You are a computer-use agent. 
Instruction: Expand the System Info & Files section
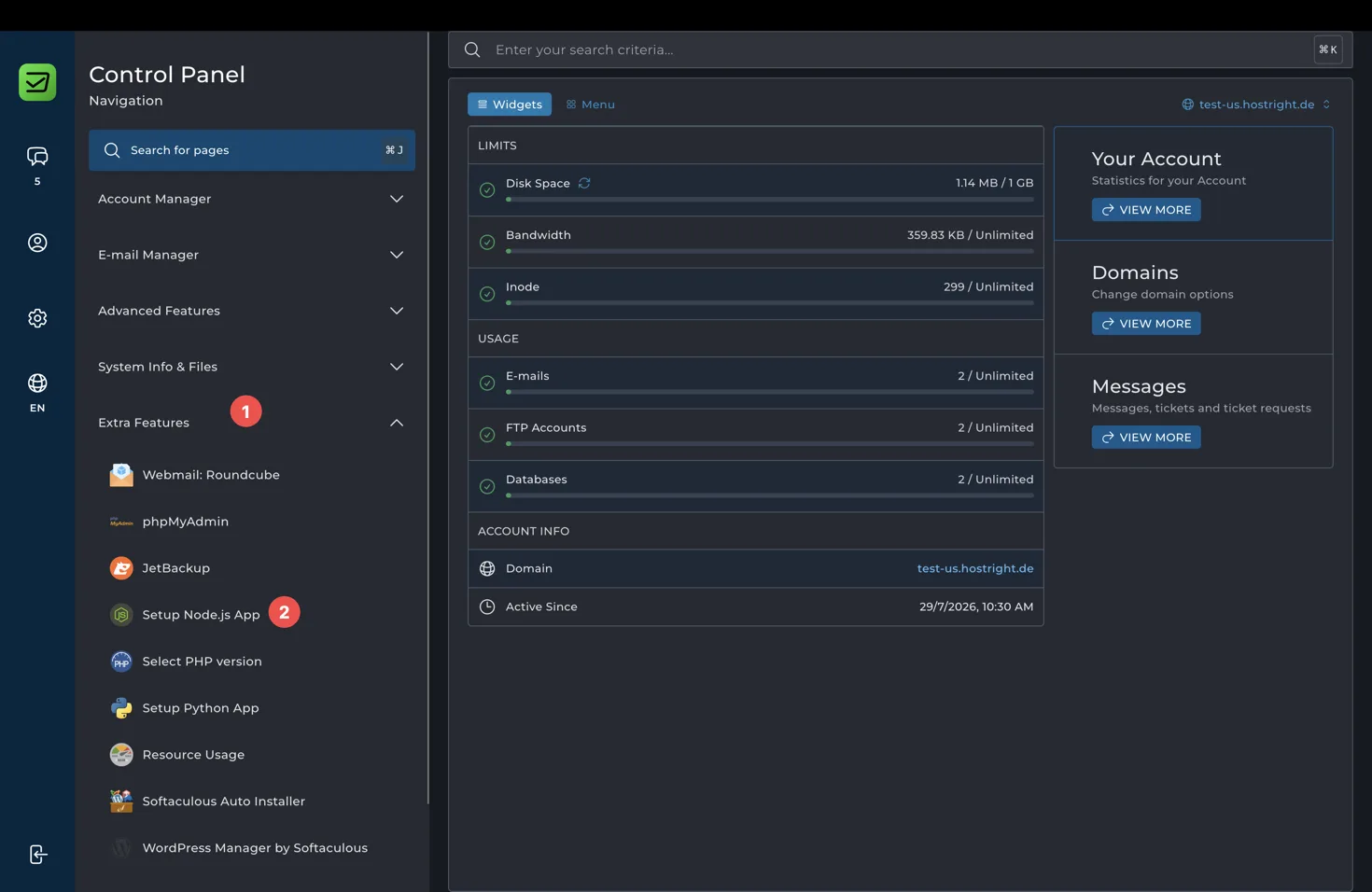(x=252, y=367)
